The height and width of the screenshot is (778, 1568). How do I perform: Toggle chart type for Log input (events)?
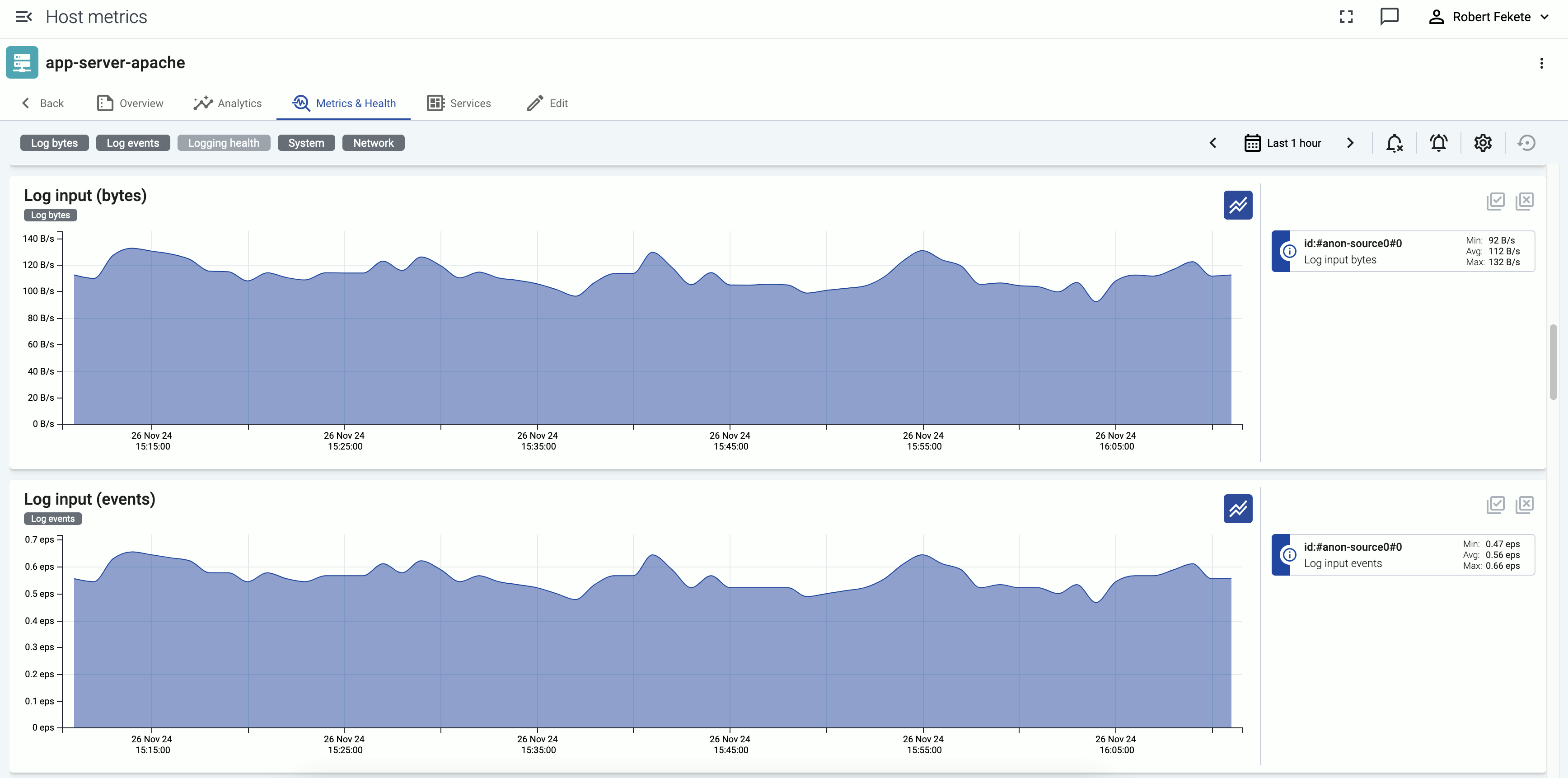pyautogui.click(x=1237, y=509)
